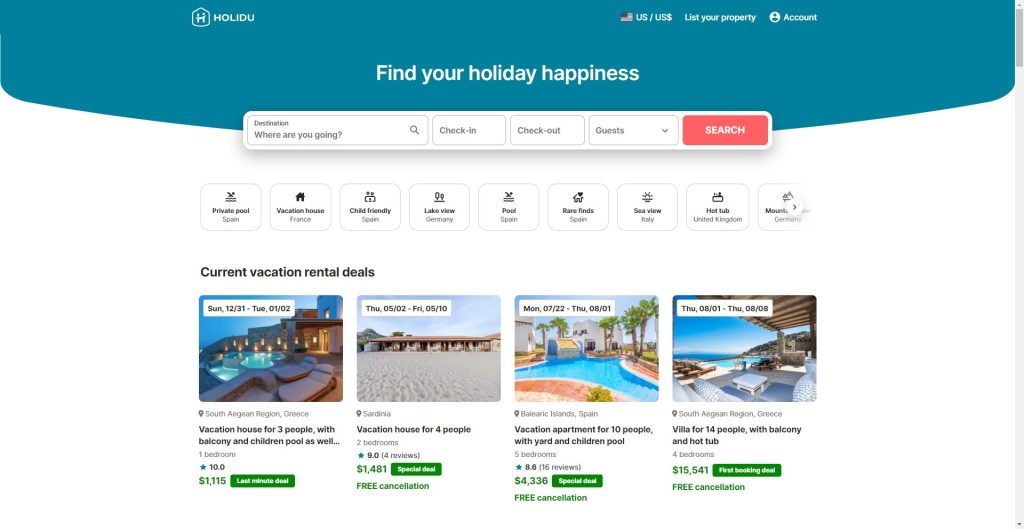
Task: Open the US / US$ currency selector
Action: click(646, 17)
